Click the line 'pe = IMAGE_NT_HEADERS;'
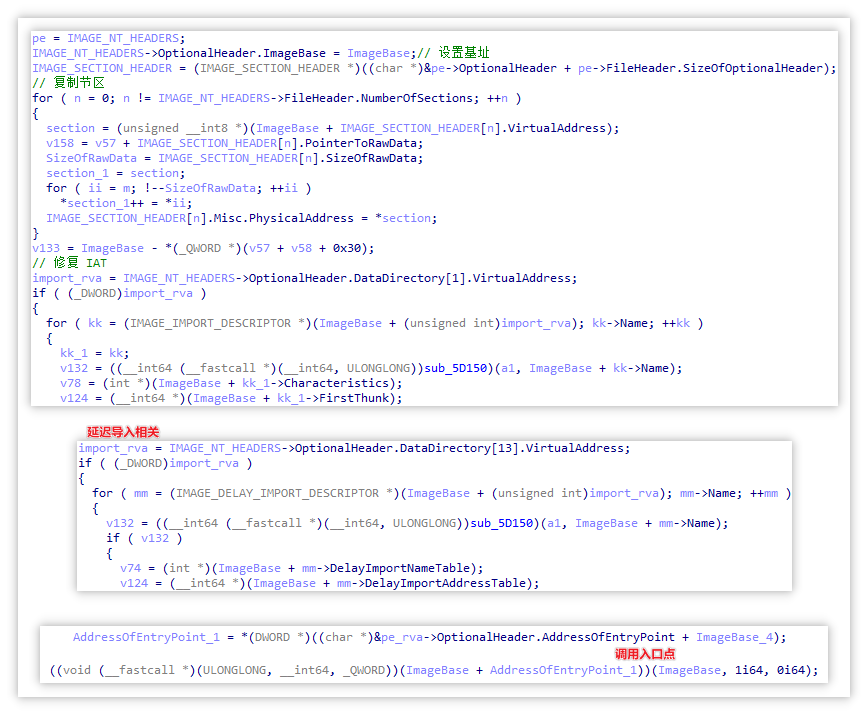This screenshot has height=715, width=868. pyautogui.click(x=108, y=38)
